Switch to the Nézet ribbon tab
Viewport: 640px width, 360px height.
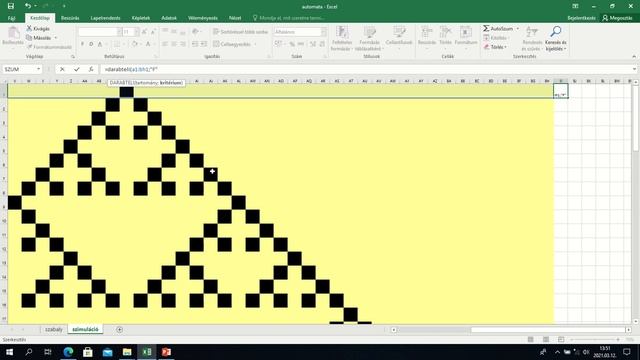(x=235, y=18)
